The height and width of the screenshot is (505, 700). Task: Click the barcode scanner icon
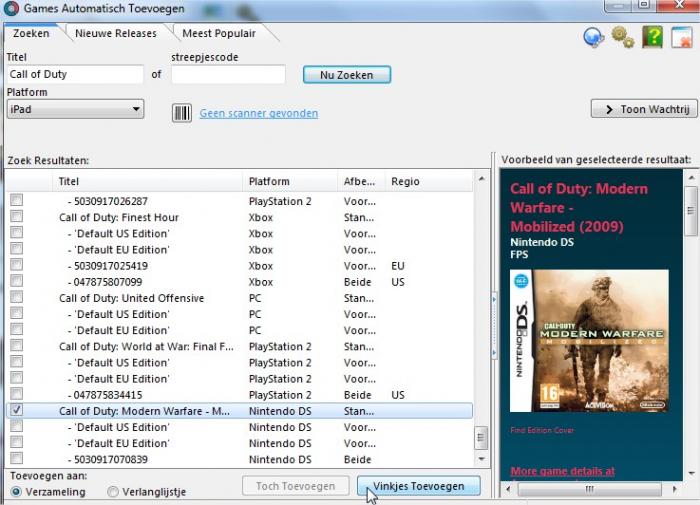182,113
